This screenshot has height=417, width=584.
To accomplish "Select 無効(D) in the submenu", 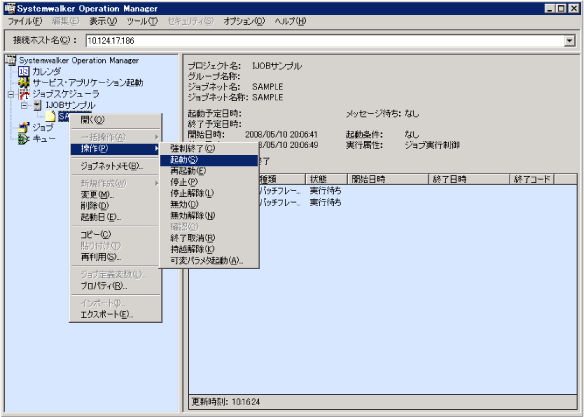I will pos(209,204).
